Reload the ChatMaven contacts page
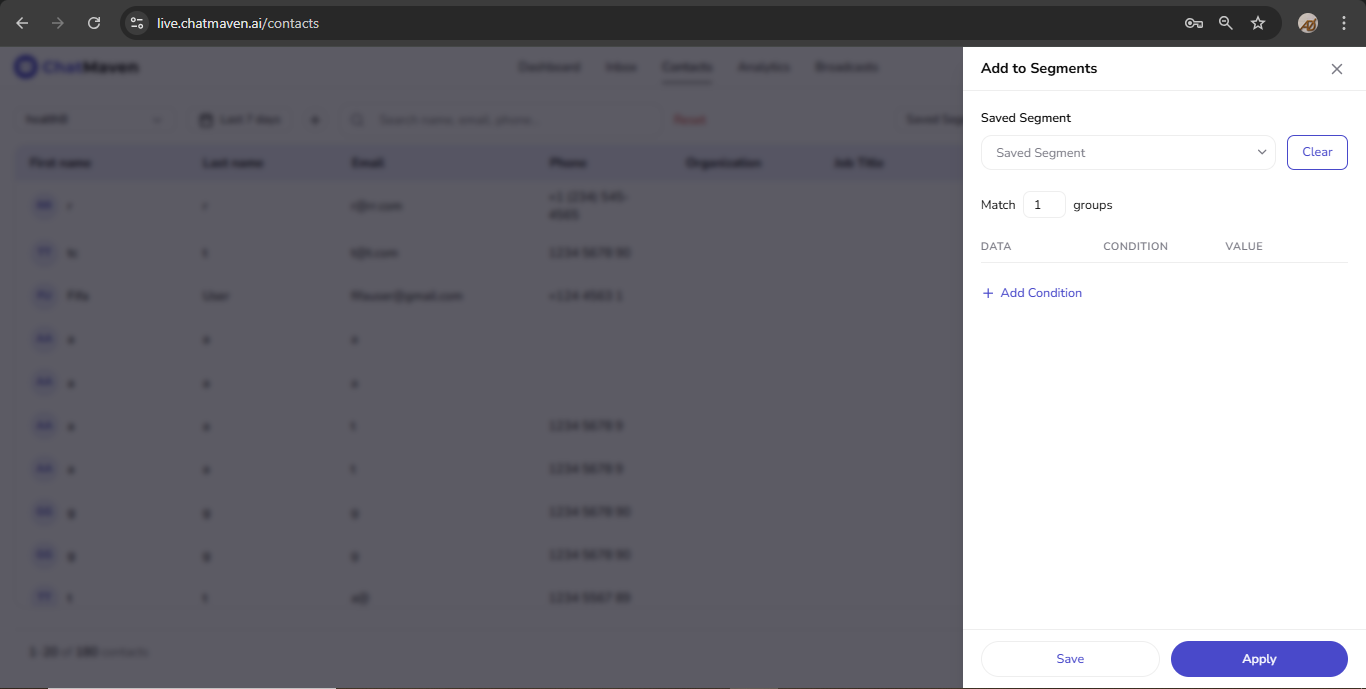Viewport: 1366px width, 689px height. point(94,23)
